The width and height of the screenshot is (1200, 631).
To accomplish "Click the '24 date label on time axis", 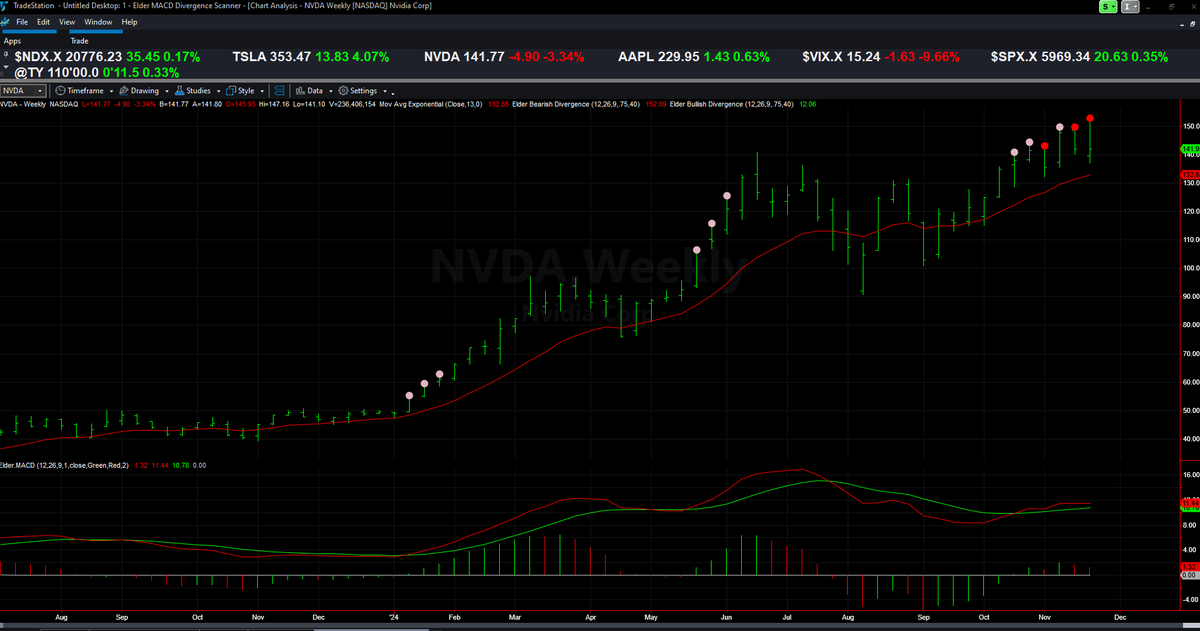I will click(394, 619).
